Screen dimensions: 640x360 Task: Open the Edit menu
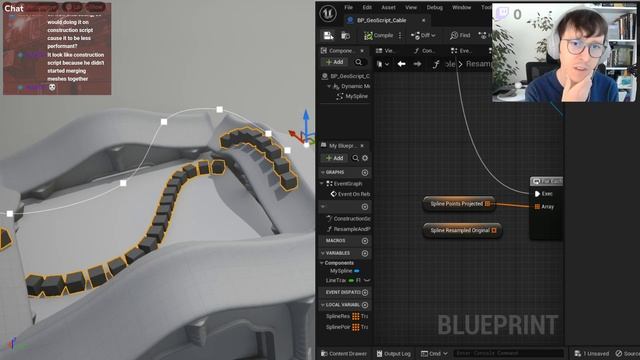coord(367,7)
